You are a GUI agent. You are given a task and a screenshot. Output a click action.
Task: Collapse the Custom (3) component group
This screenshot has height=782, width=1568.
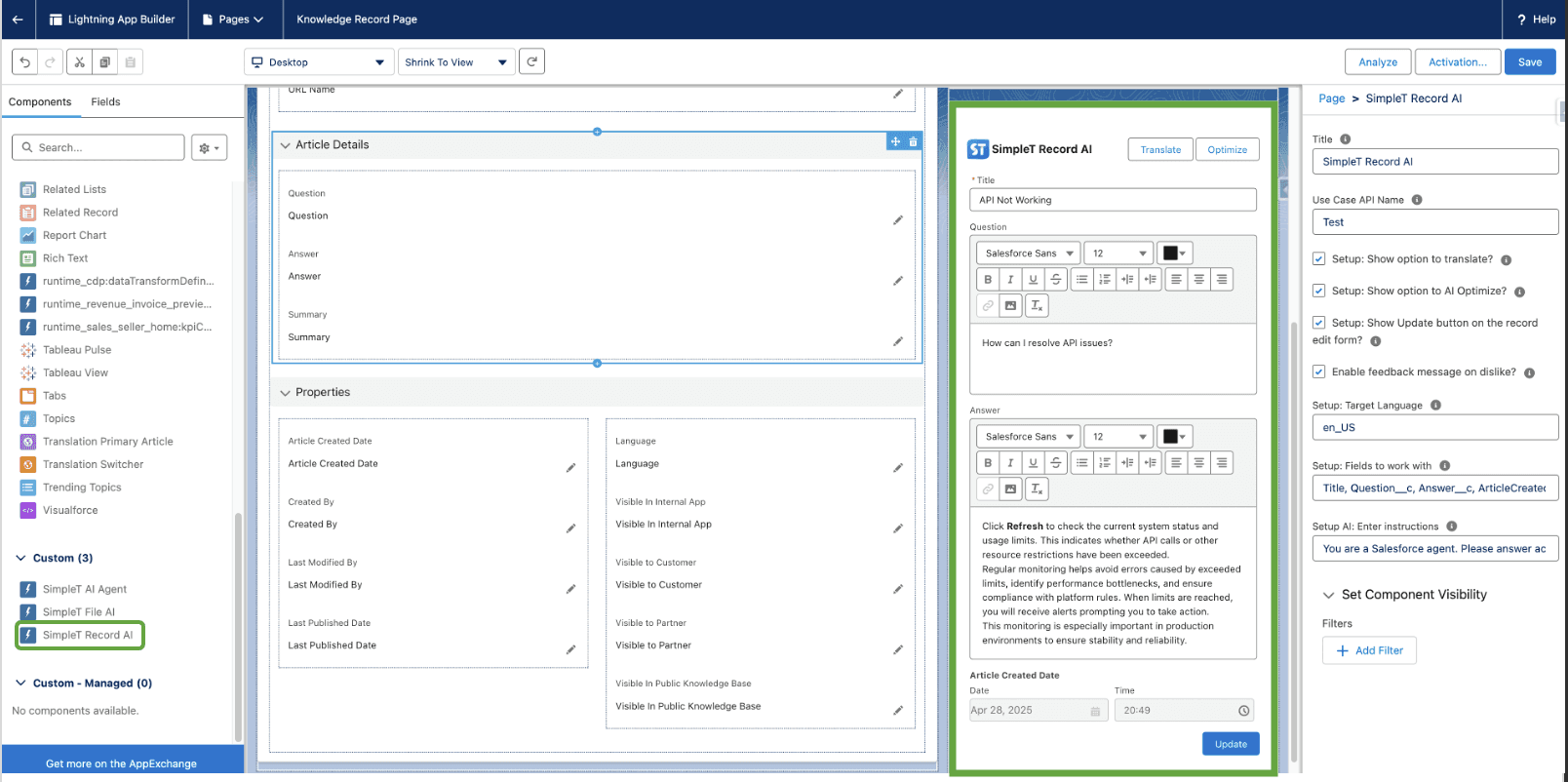pos(20,559)
